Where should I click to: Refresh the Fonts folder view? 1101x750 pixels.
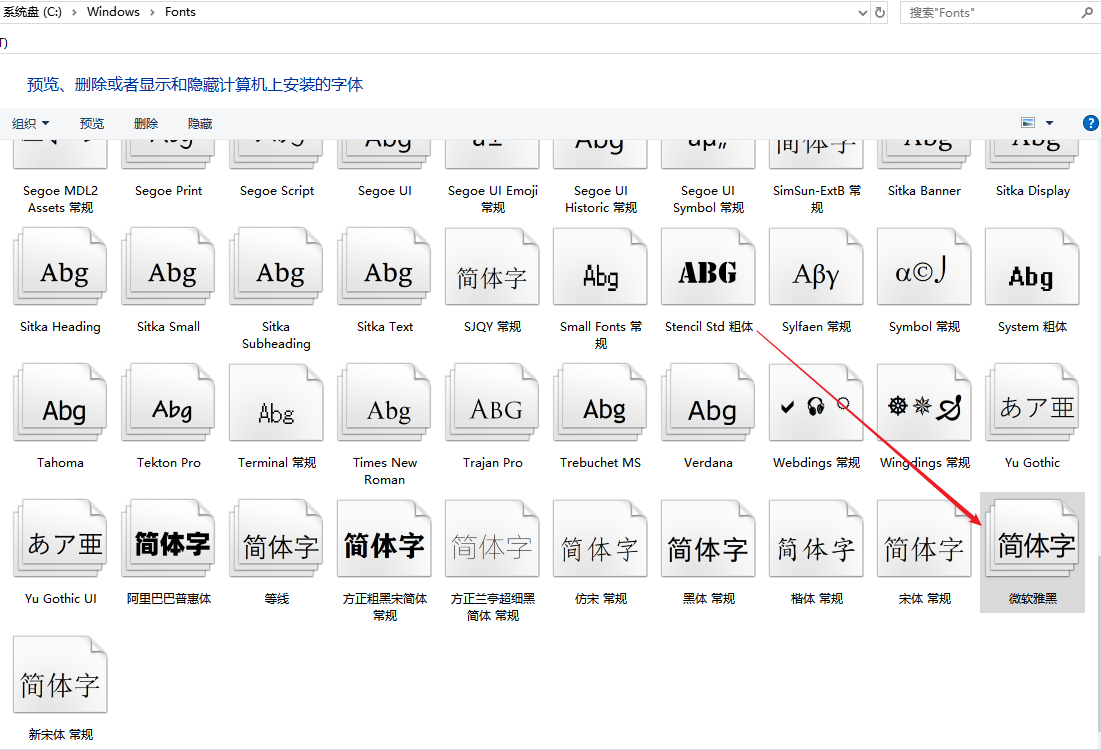coord(880,13)
